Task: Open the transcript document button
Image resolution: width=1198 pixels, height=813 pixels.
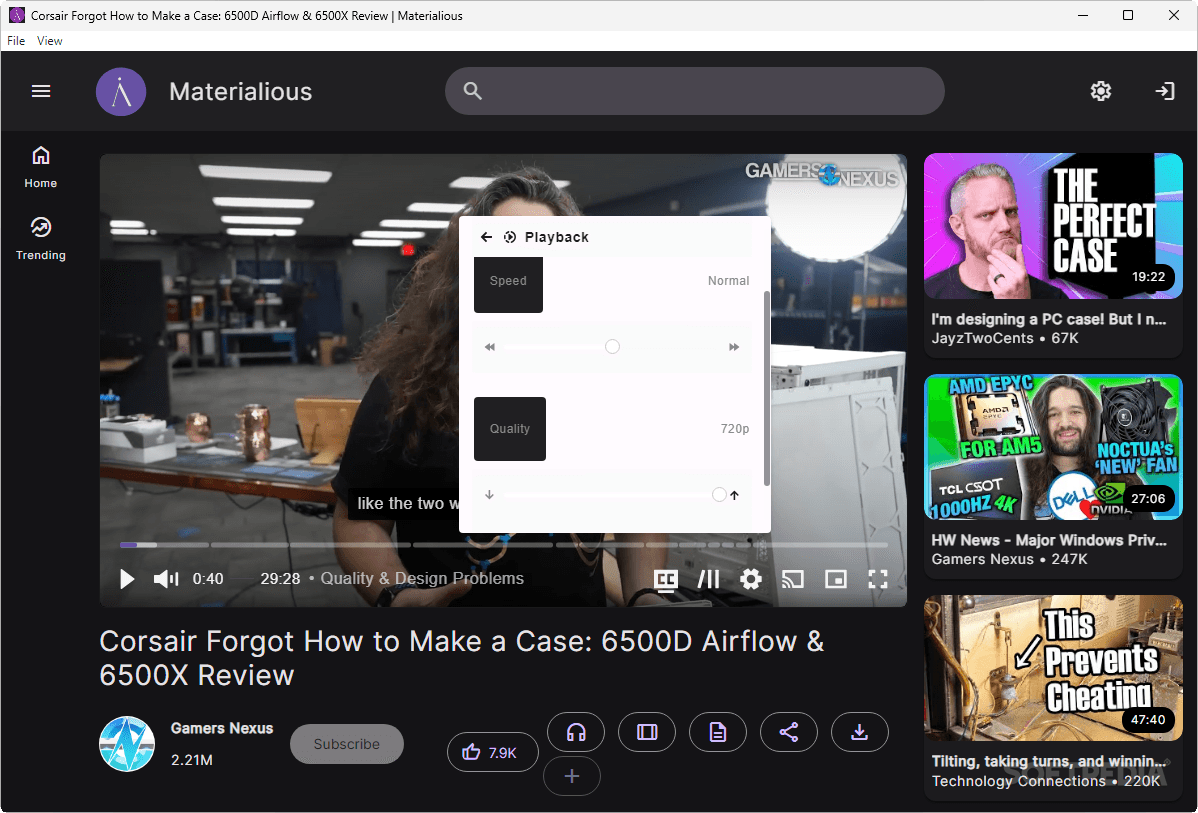Action: [717, 732]
